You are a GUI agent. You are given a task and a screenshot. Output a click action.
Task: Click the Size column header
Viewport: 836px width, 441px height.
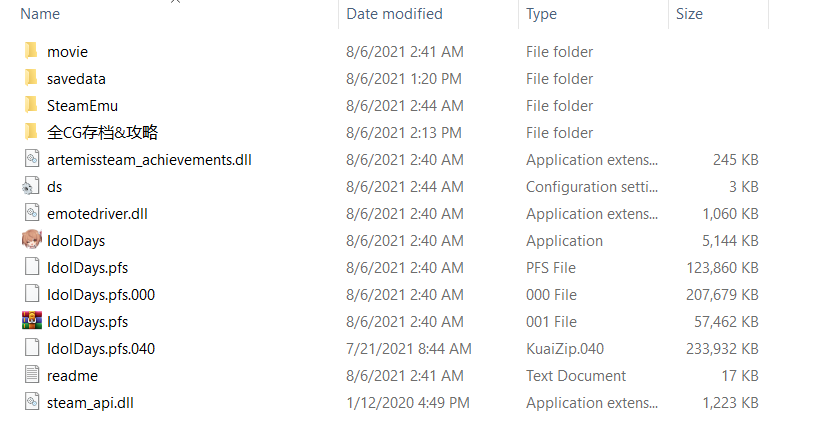(x=689, y=14)
